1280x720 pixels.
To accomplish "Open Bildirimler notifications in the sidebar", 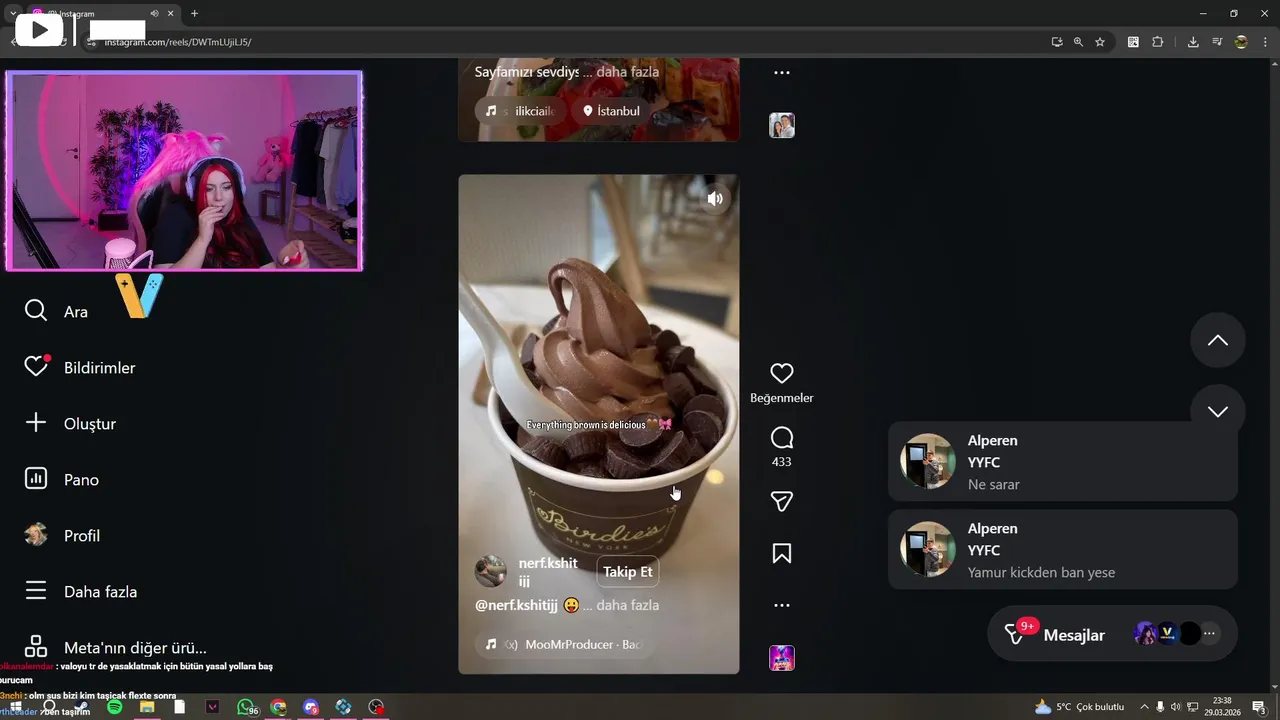I will click(x=80, y=367).
